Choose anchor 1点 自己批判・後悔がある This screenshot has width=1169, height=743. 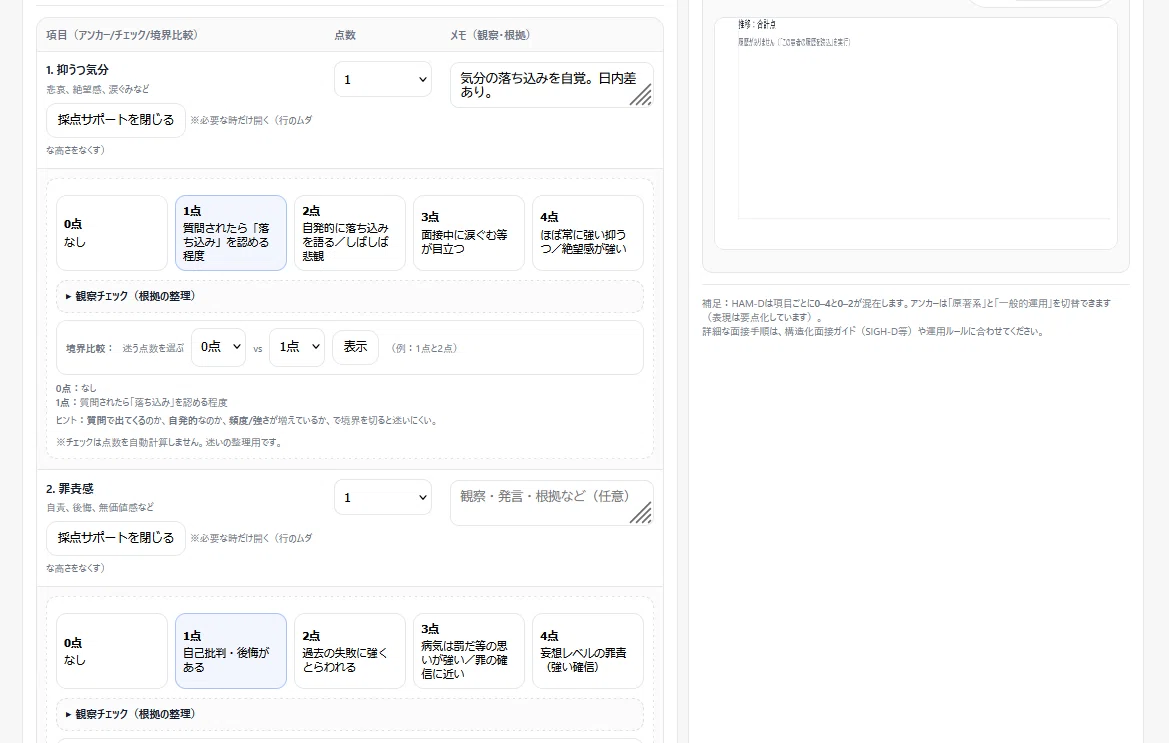(x=231, y=651)
